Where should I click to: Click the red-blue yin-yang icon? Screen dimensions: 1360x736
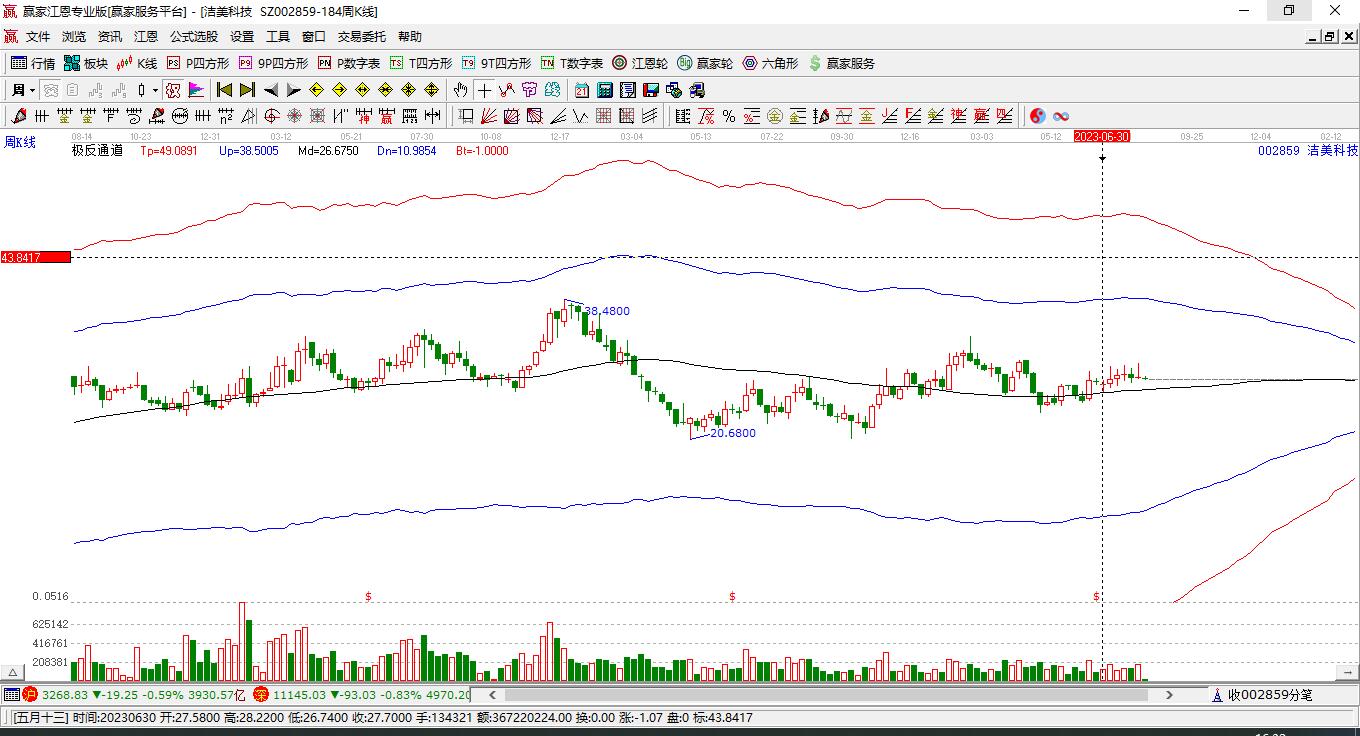pos(1038,116)
